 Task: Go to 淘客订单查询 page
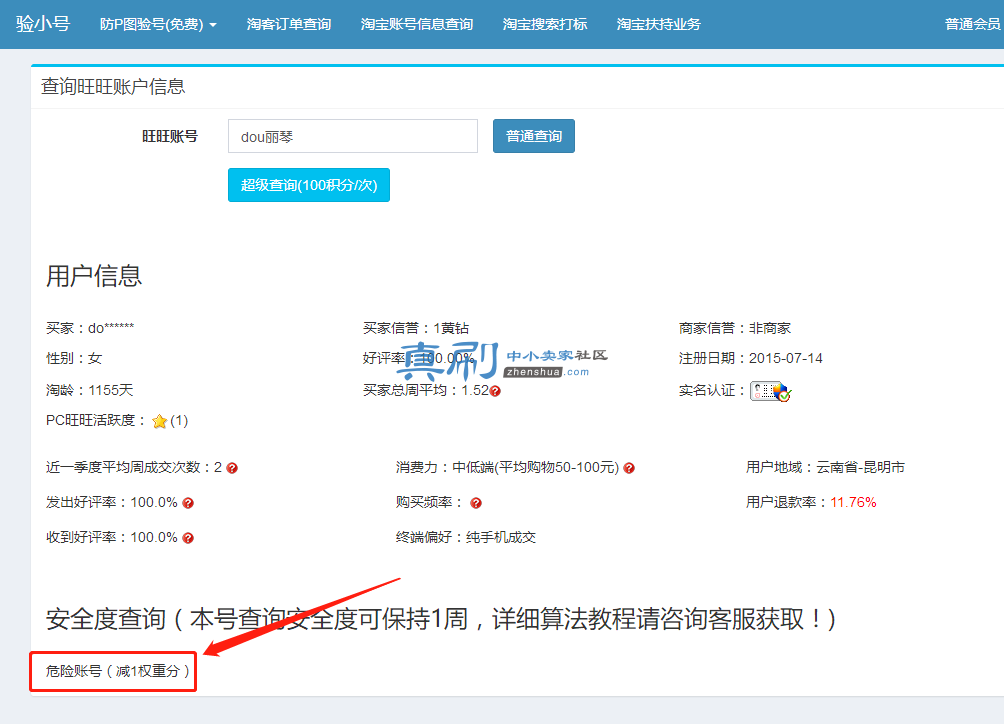[288, 24]
